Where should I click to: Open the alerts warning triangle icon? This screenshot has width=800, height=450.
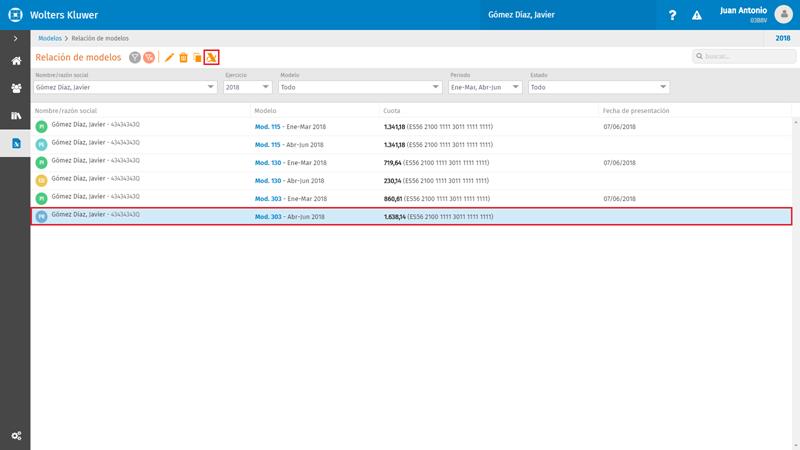tap(696, 15)
